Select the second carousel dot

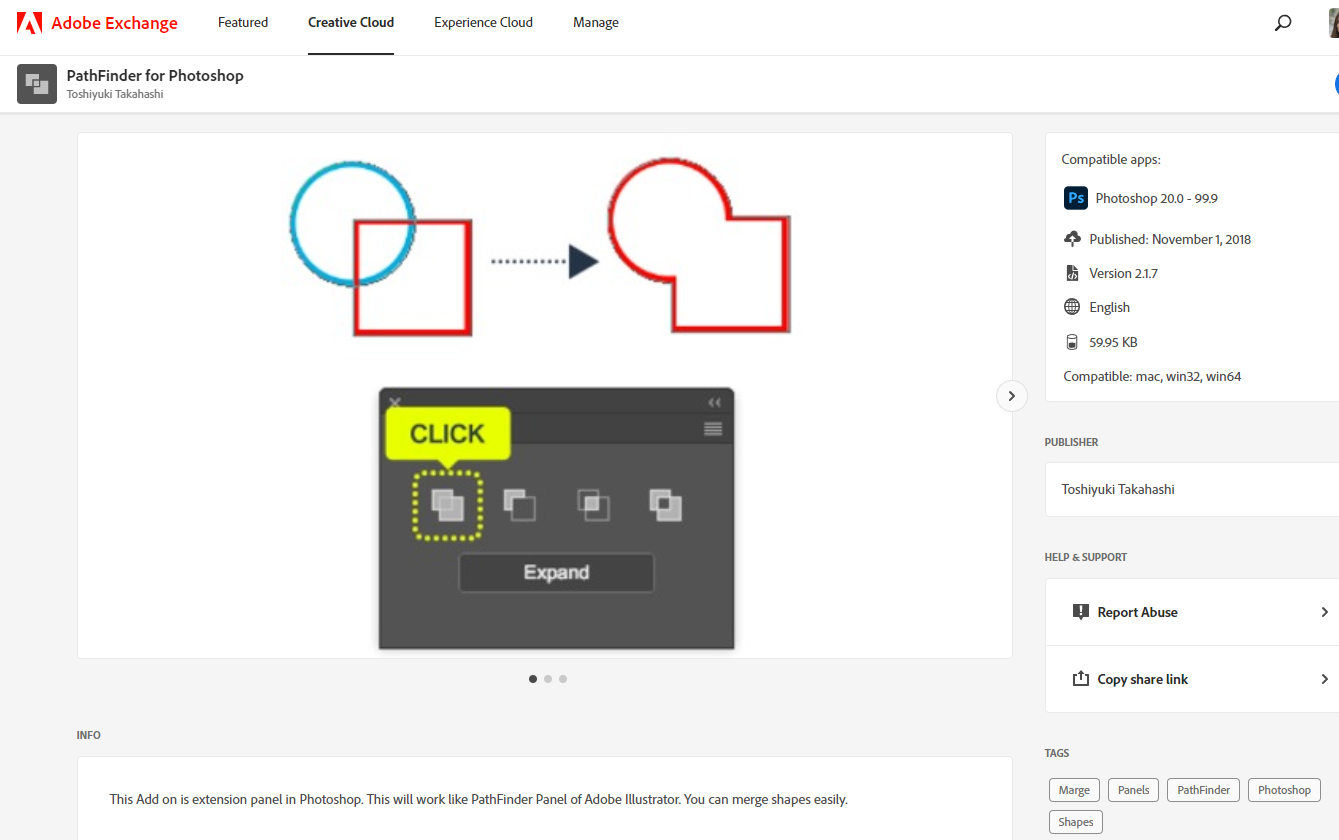(x=548, y=679)
